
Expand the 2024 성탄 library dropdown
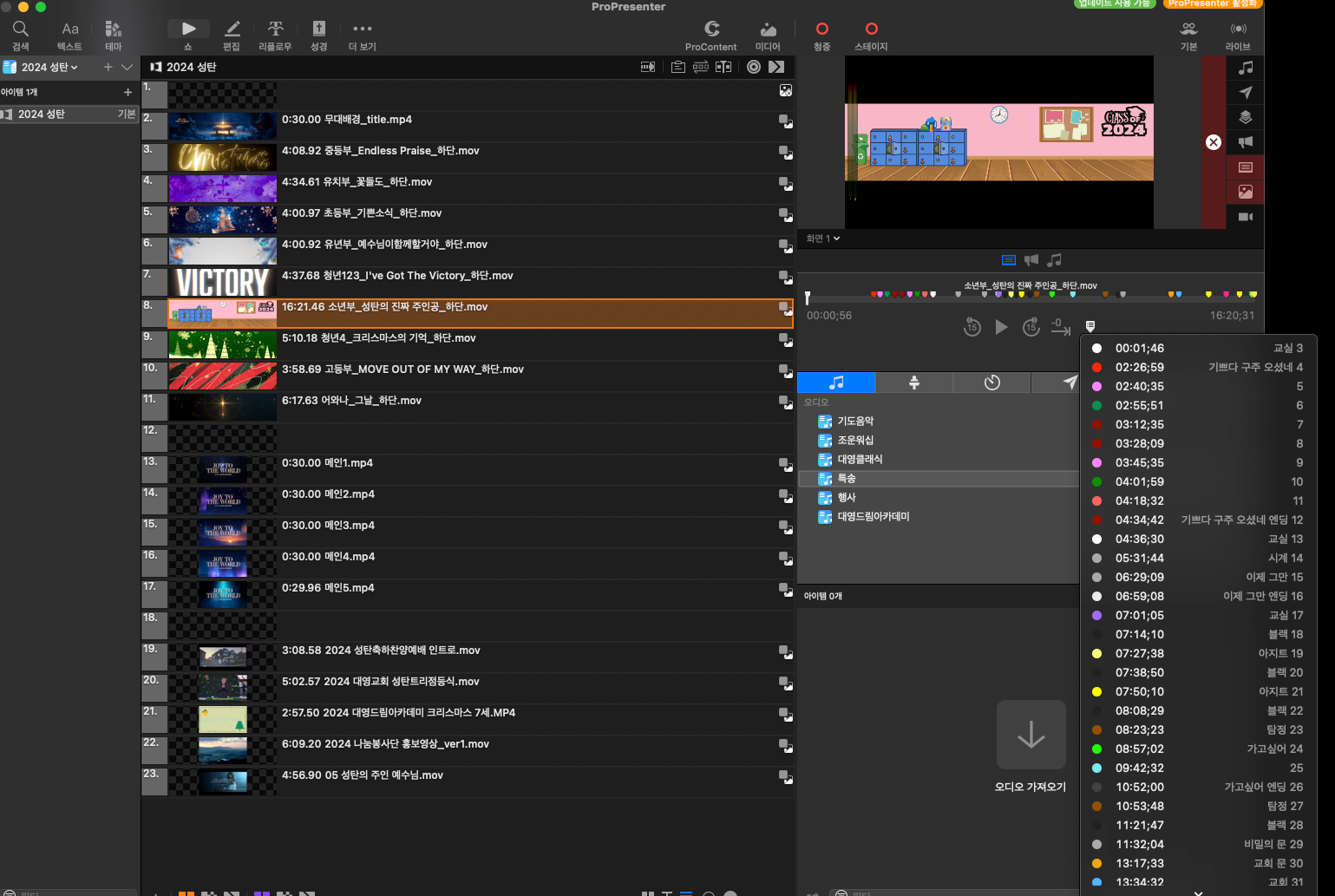[49, 68]
